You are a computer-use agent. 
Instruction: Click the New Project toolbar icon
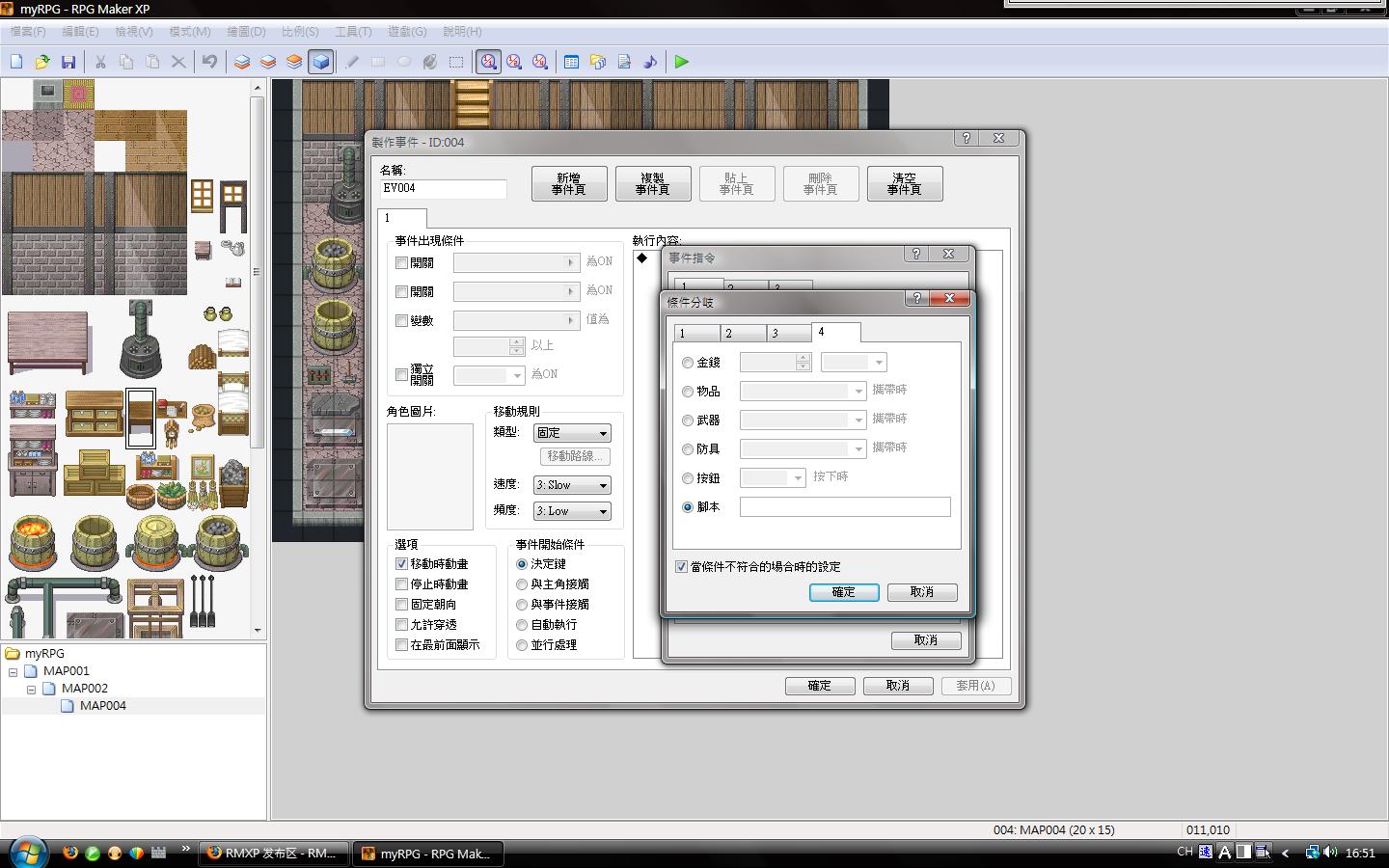pos(16,62)
